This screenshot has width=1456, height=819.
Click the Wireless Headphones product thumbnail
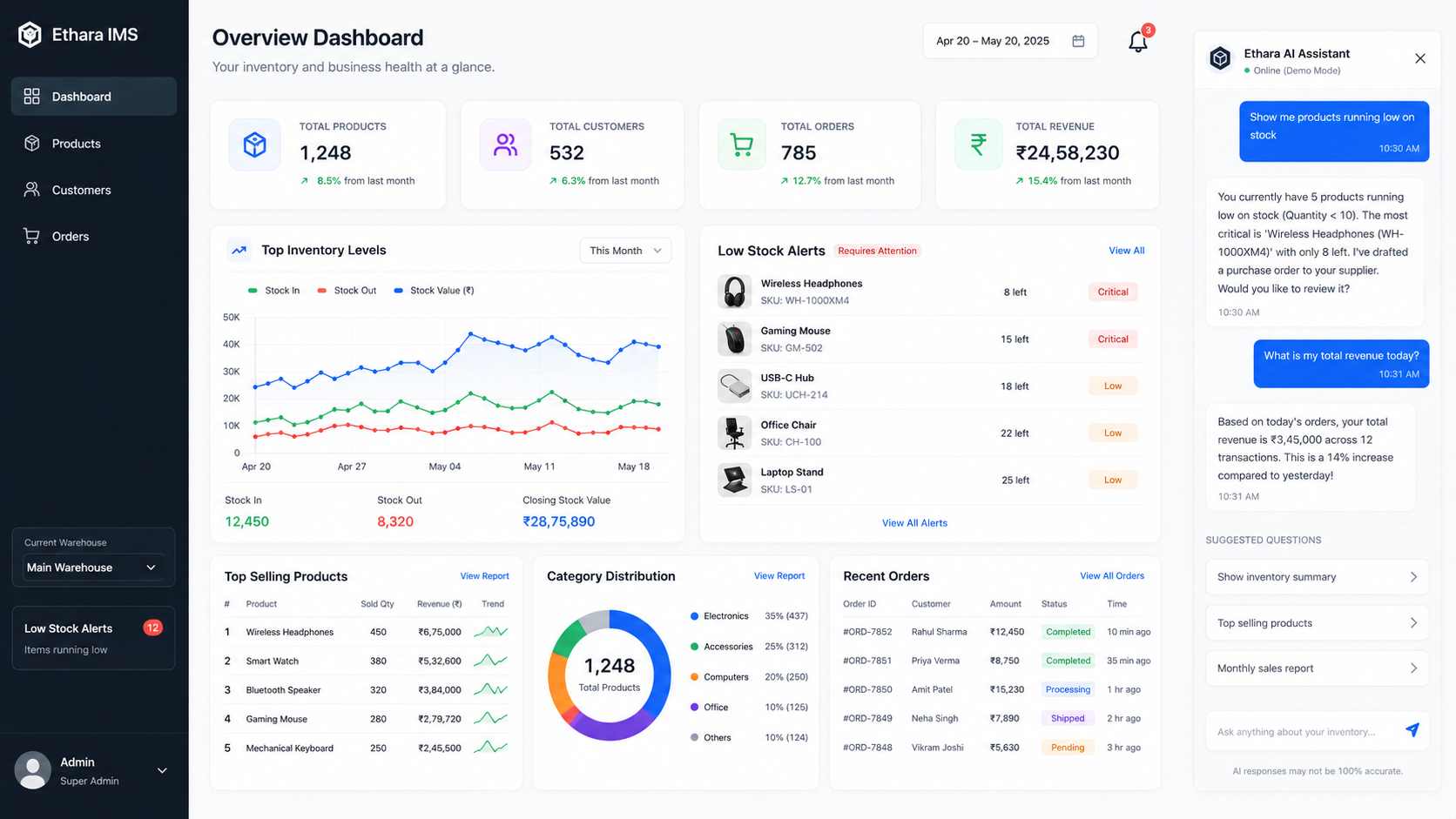[x=734, y=292]
